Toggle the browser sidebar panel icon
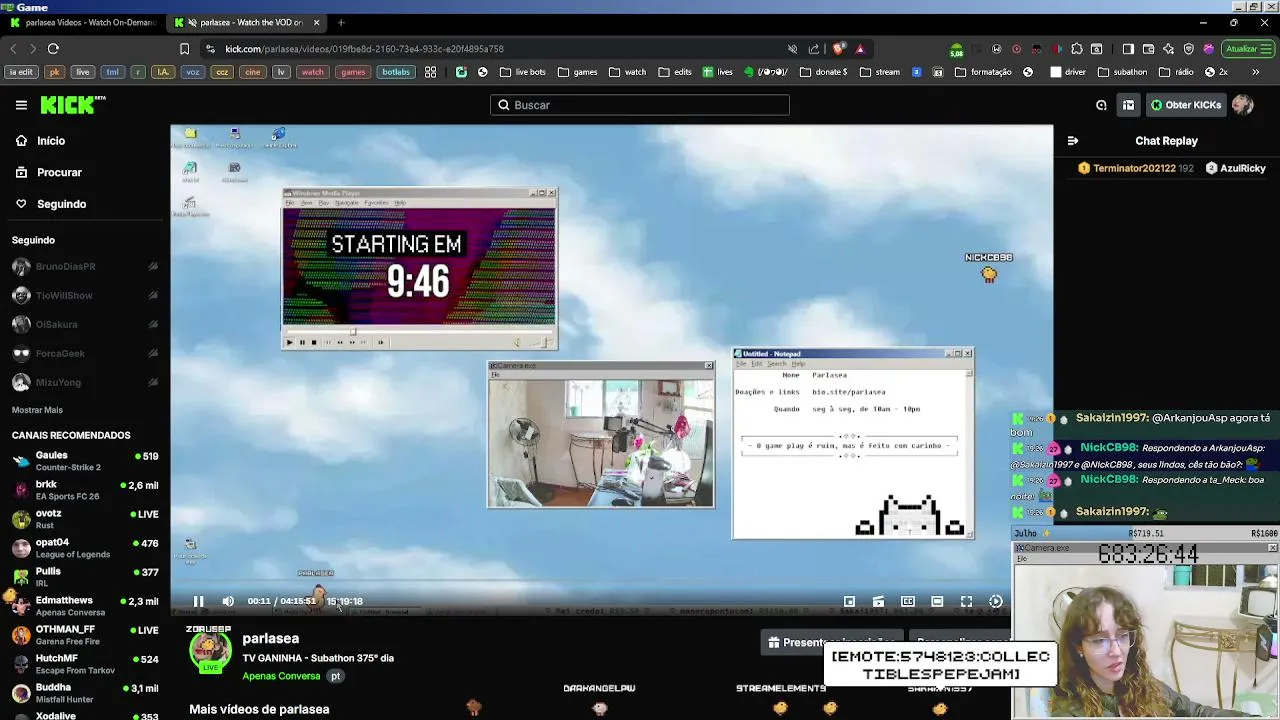 click(1128, 48)
